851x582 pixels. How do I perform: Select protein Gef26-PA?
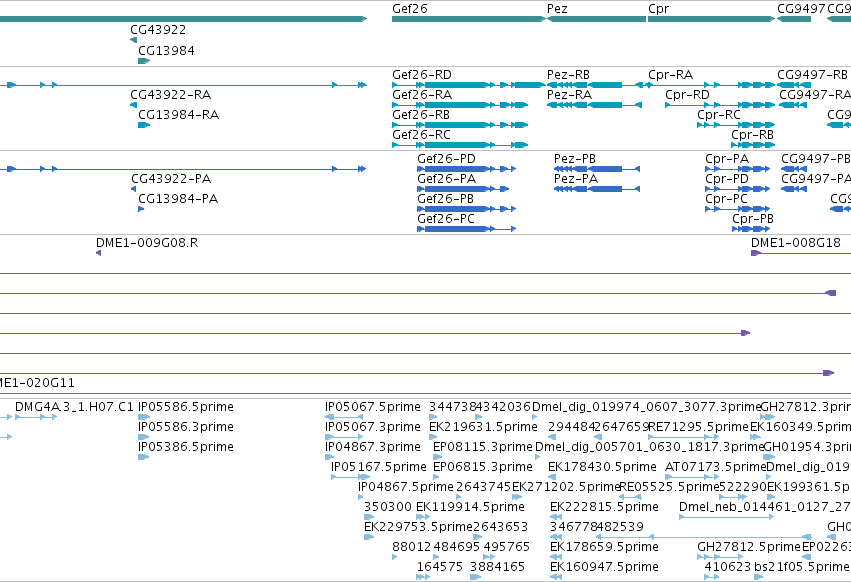(x=446, y=179)
